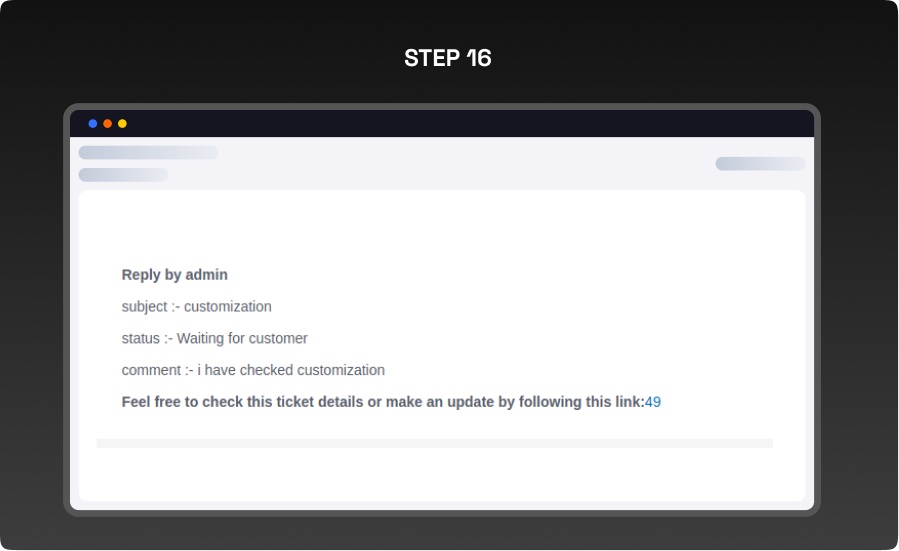
Task: Click the STEP 16 title
Action: pyautogui.click(x=448, y=58)
